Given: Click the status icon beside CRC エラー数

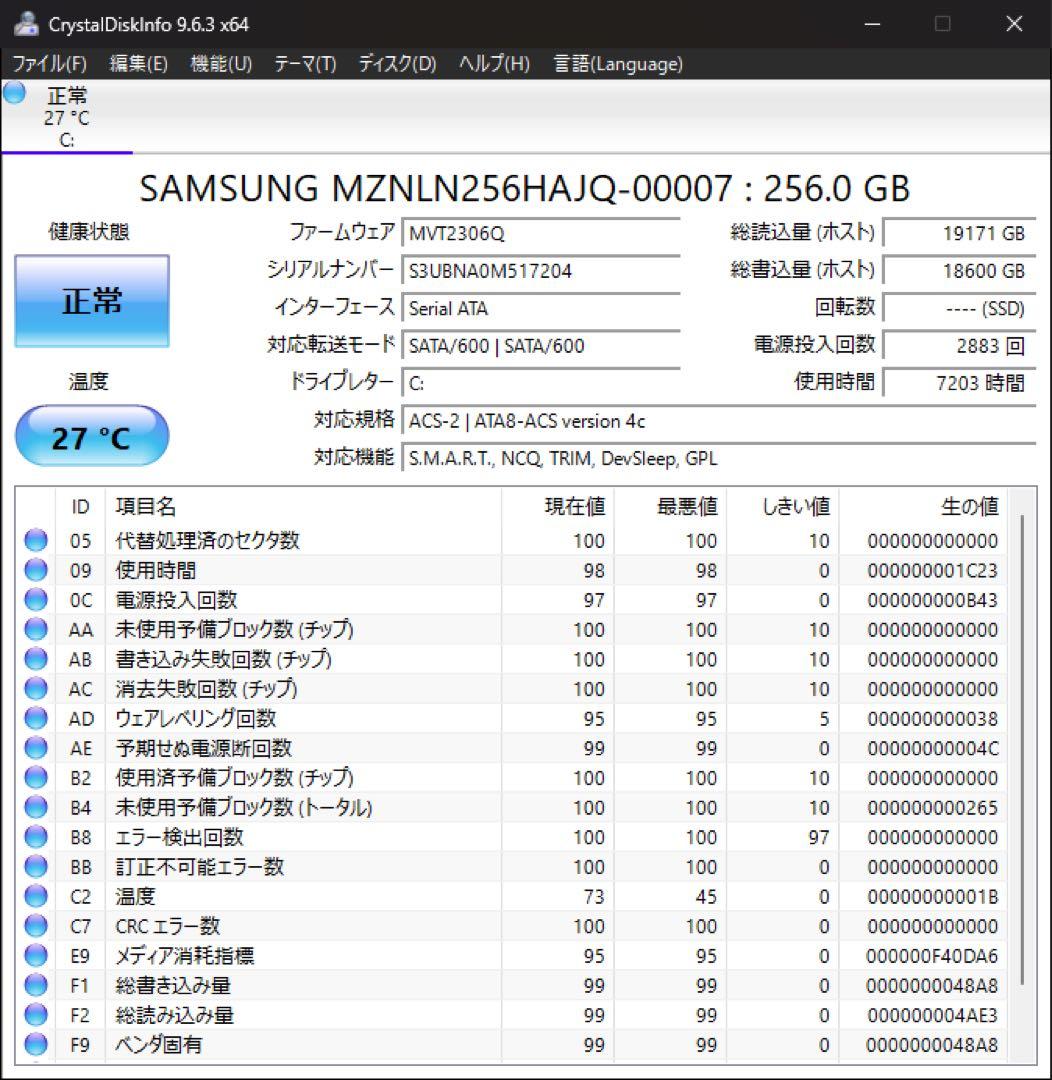Looking at the screenshot, I should click(35, 926).
